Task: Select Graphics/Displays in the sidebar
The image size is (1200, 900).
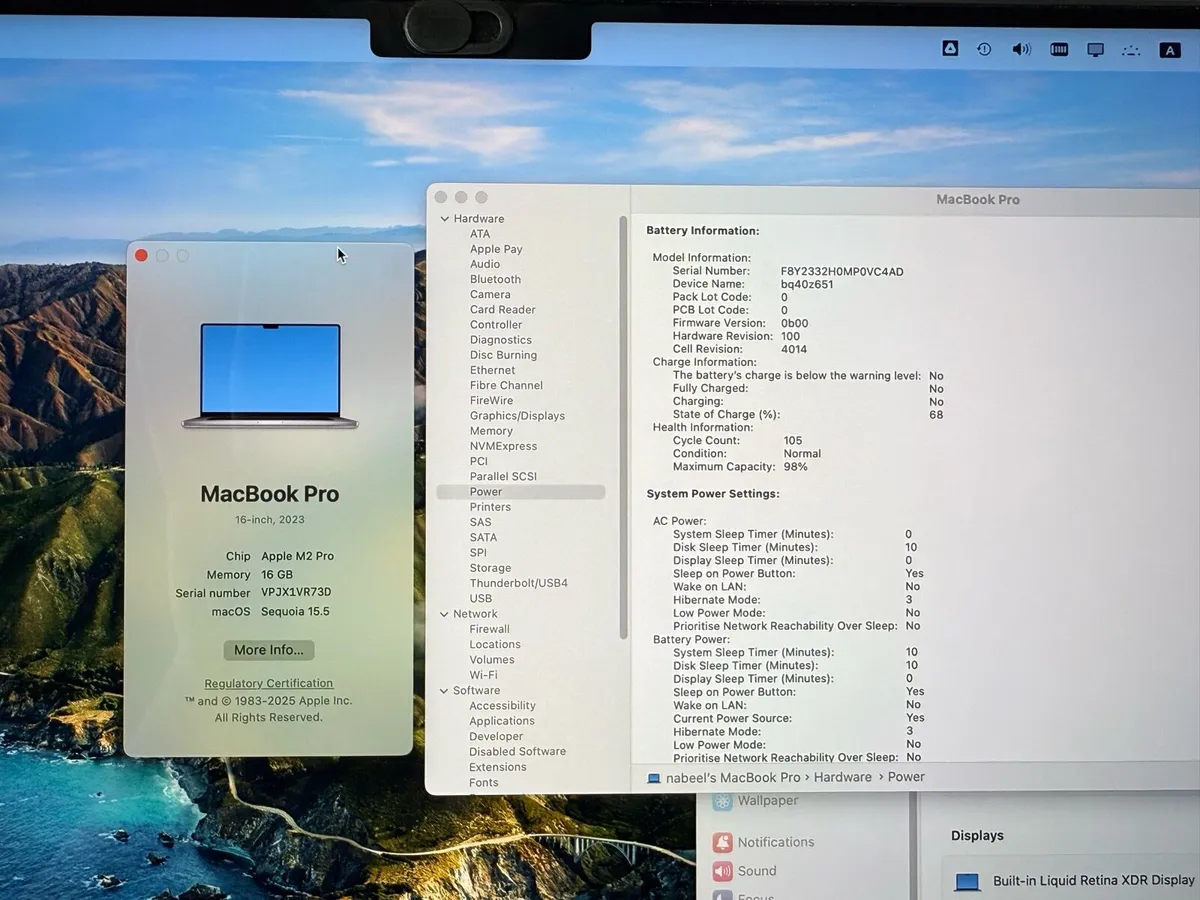Action: (x=517, y=416)
